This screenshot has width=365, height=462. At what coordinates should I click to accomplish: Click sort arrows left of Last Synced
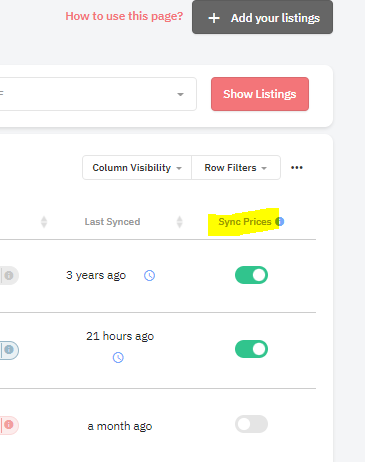pos(44,222)
